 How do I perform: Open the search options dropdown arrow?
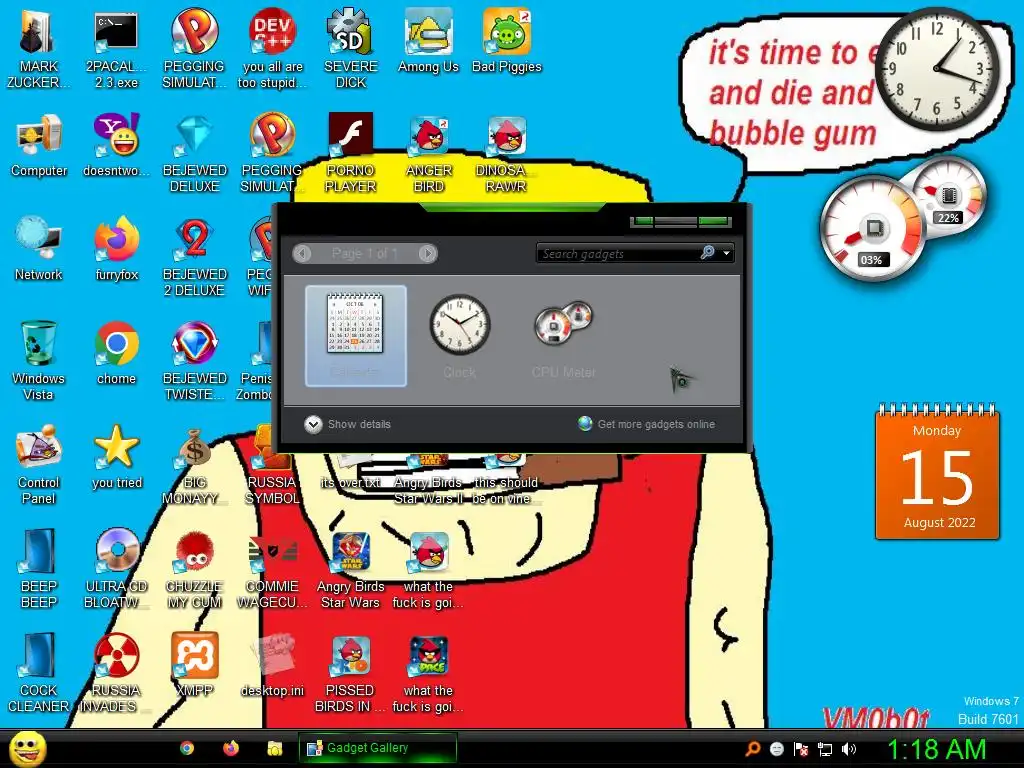pyautogui.click(x=726, y=253)
